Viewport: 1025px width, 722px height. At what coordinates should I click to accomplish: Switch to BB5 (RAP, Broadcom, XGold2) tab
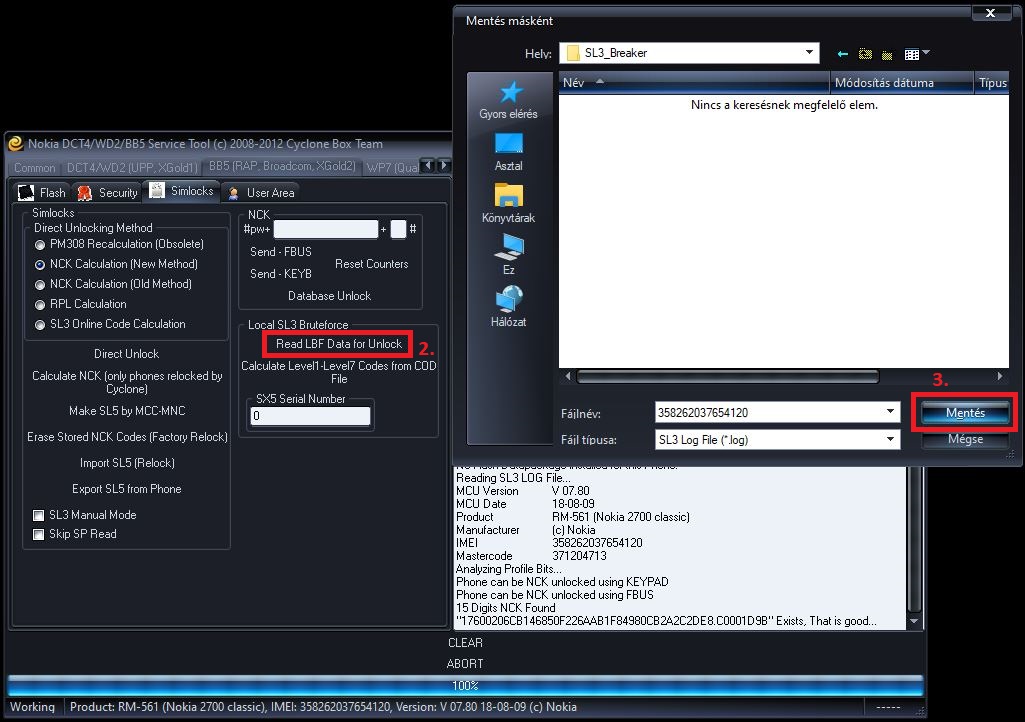pos(282,166)
